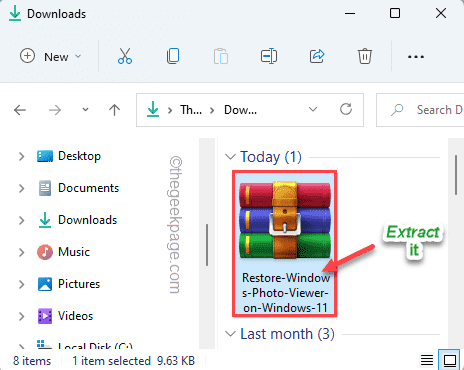Click the '8 items' status text
464x370 pixels.
point(32,361)
